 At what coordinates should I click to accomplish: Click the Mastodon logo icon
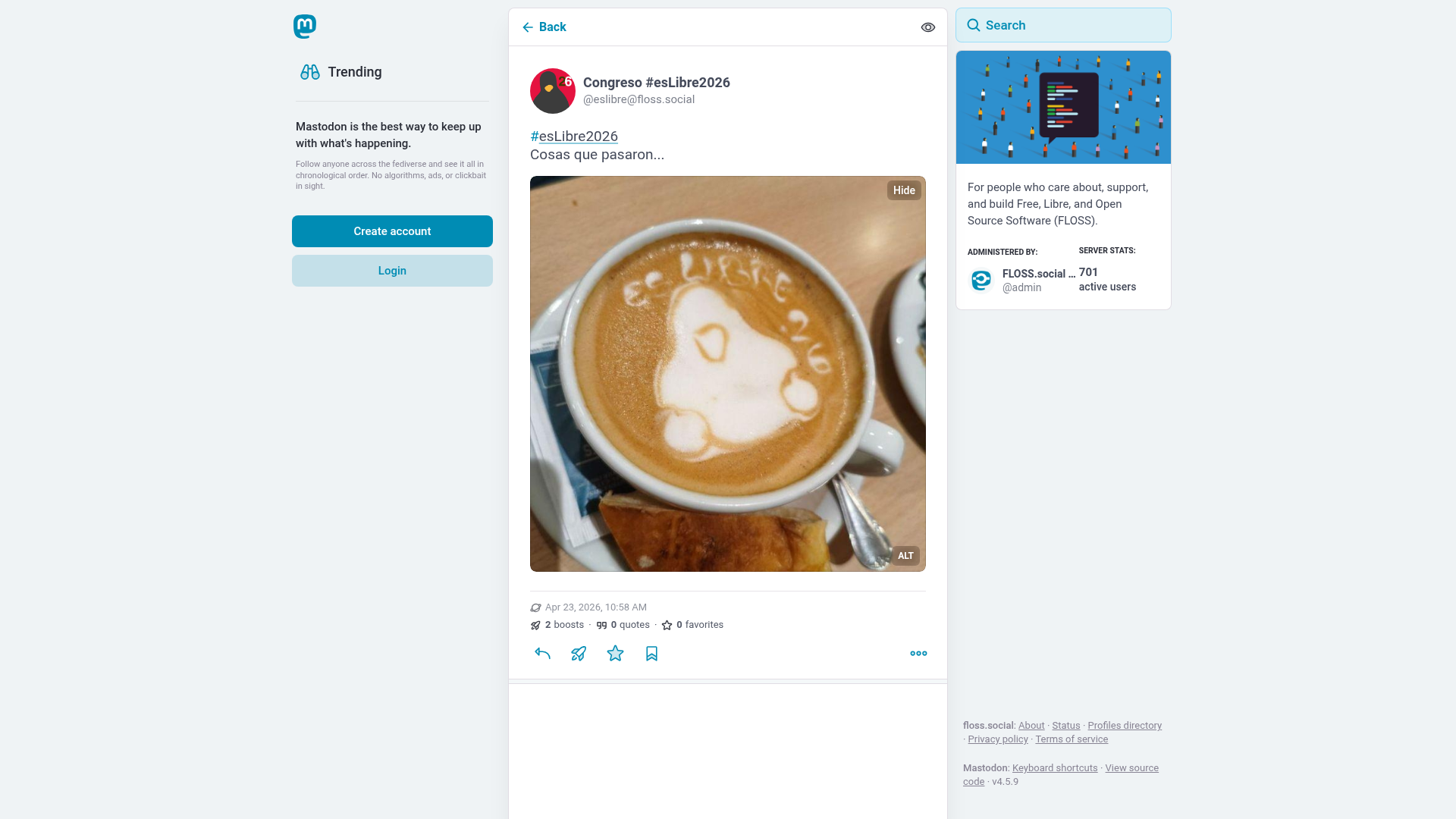(x=305, y=27)
